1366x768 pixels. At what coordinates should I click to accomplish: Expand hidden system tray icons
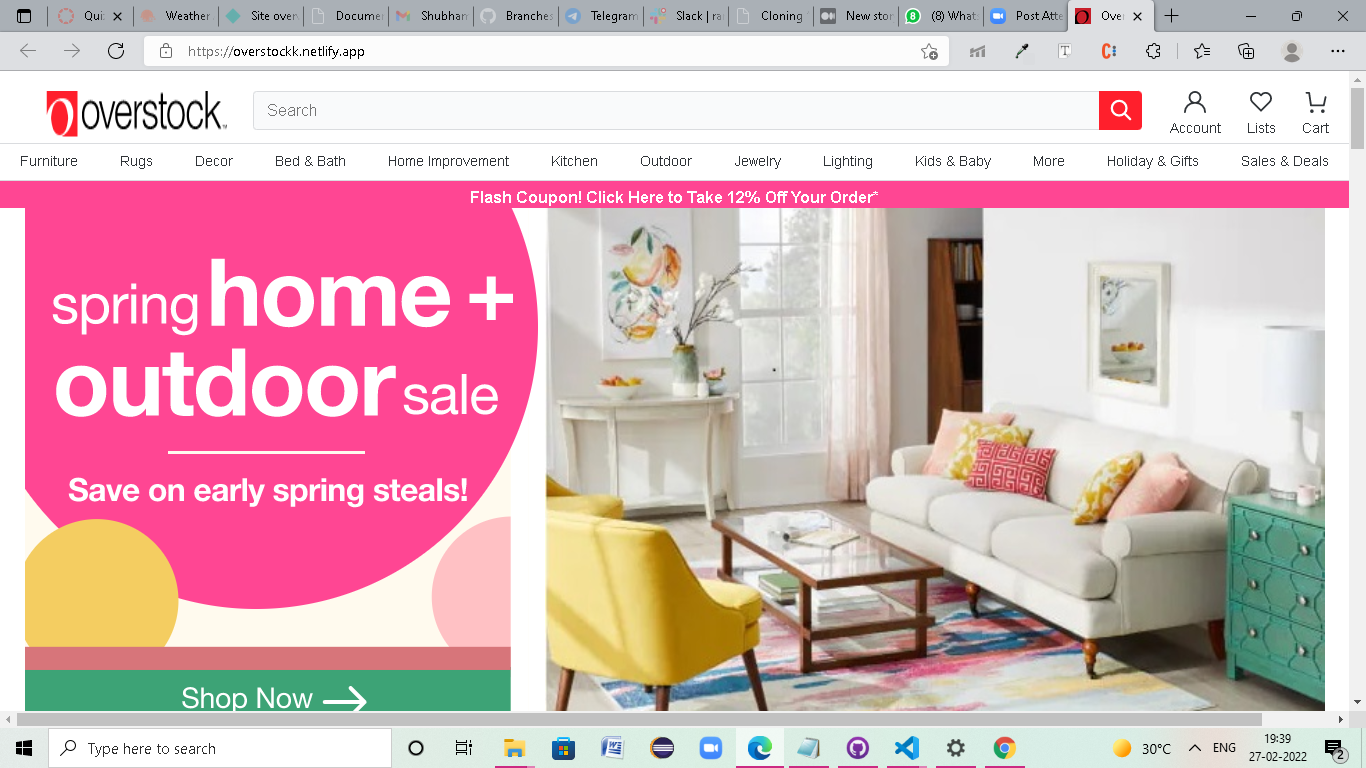pos(1193,748)
